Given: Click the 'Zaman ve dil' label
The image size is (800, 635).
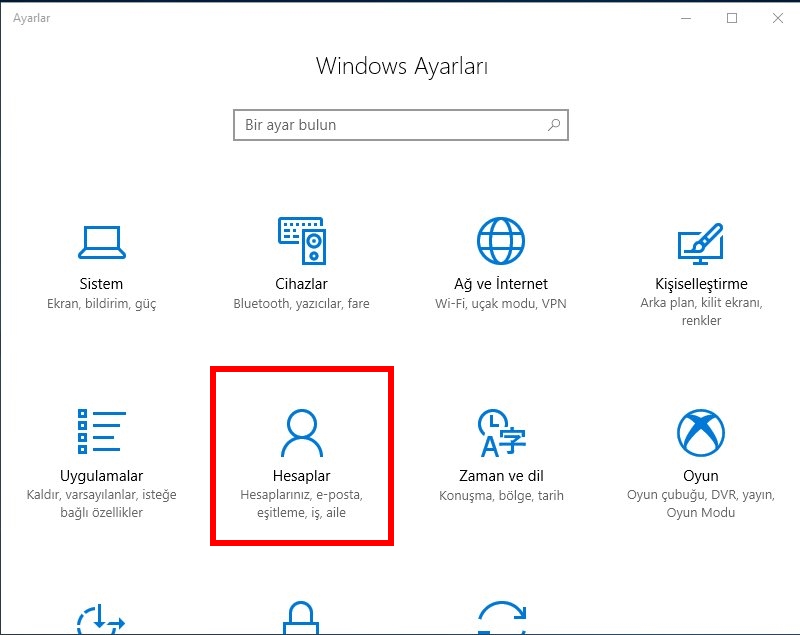Looking at the screenshot, I should click(x=501, y=476).
